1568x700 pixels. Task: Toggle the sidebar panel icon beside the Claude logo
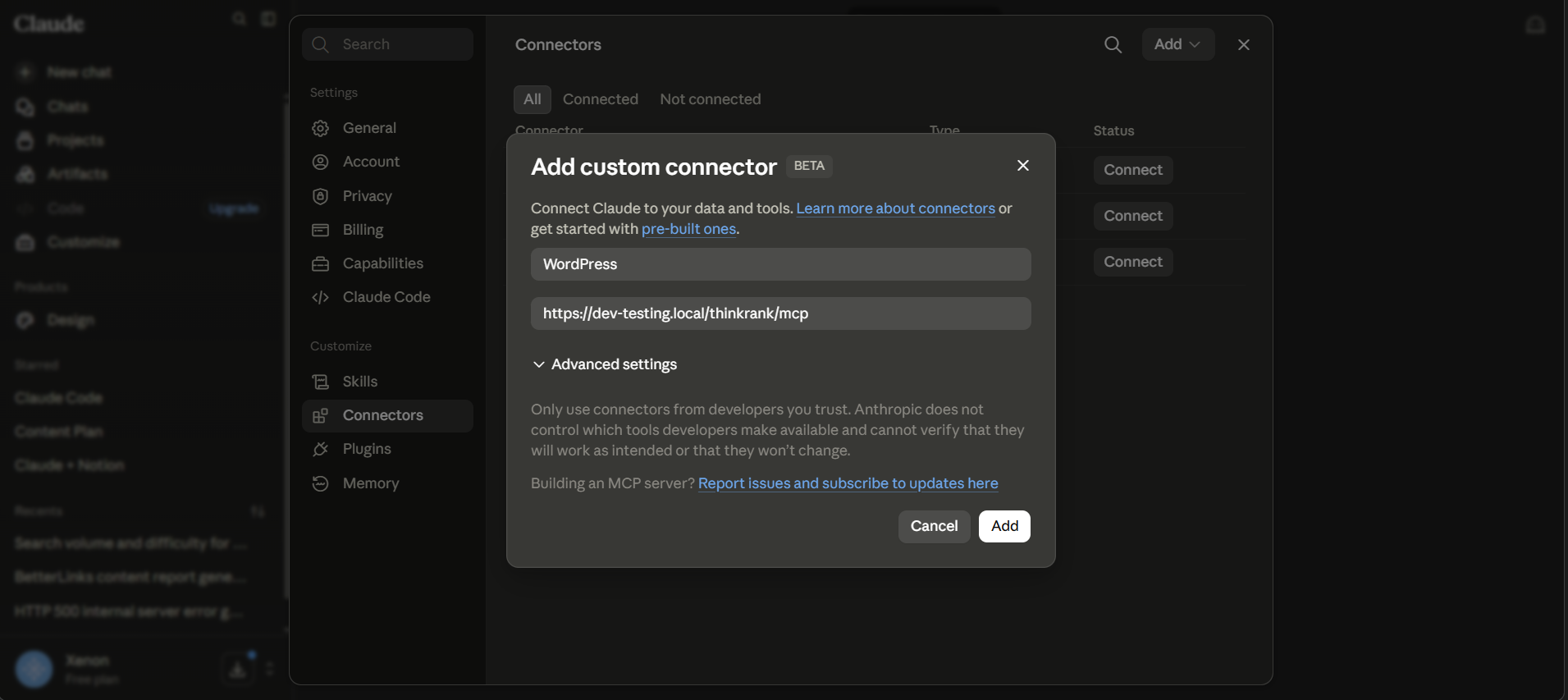pos(268,18)
